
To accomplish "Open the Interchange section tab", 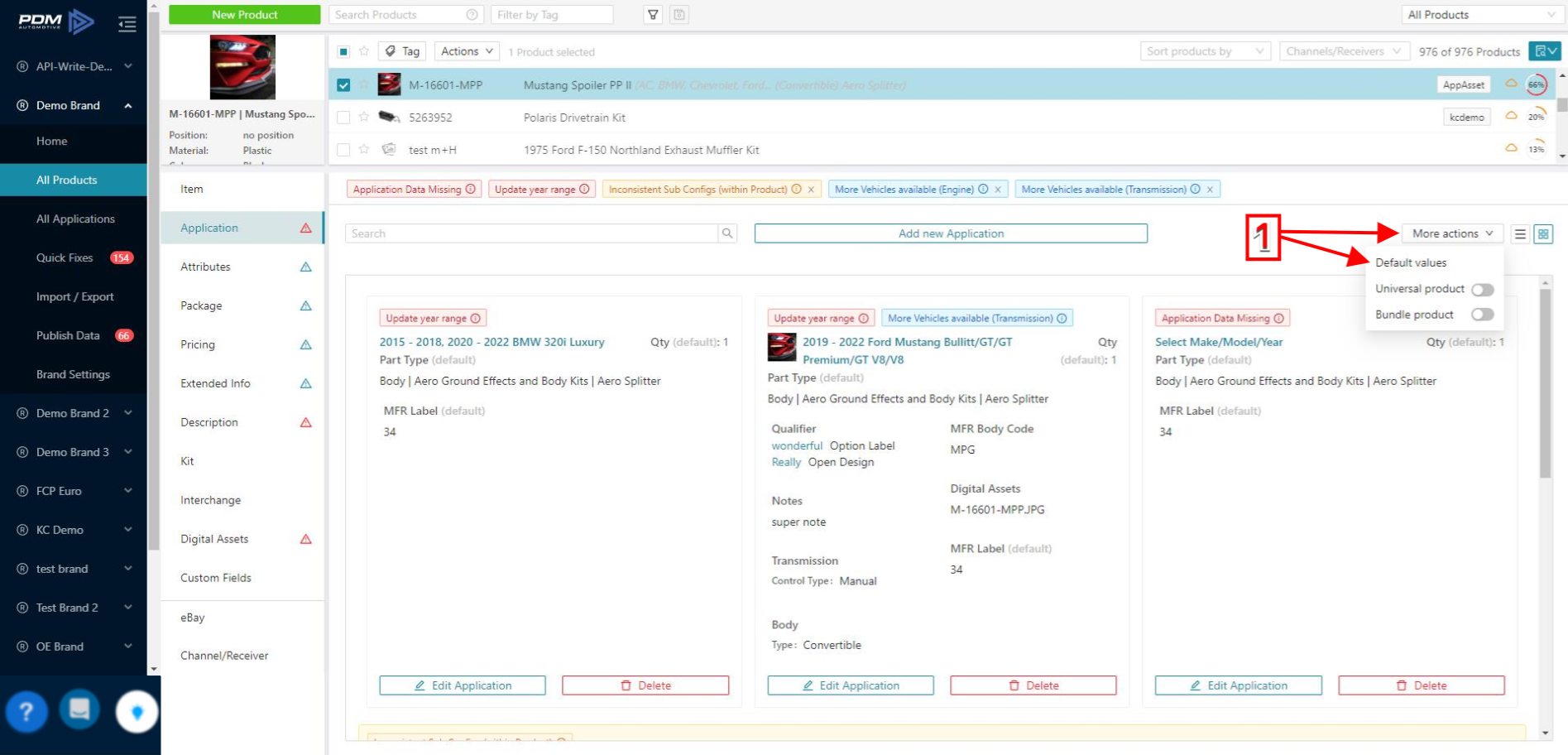I will coord(242,500).
